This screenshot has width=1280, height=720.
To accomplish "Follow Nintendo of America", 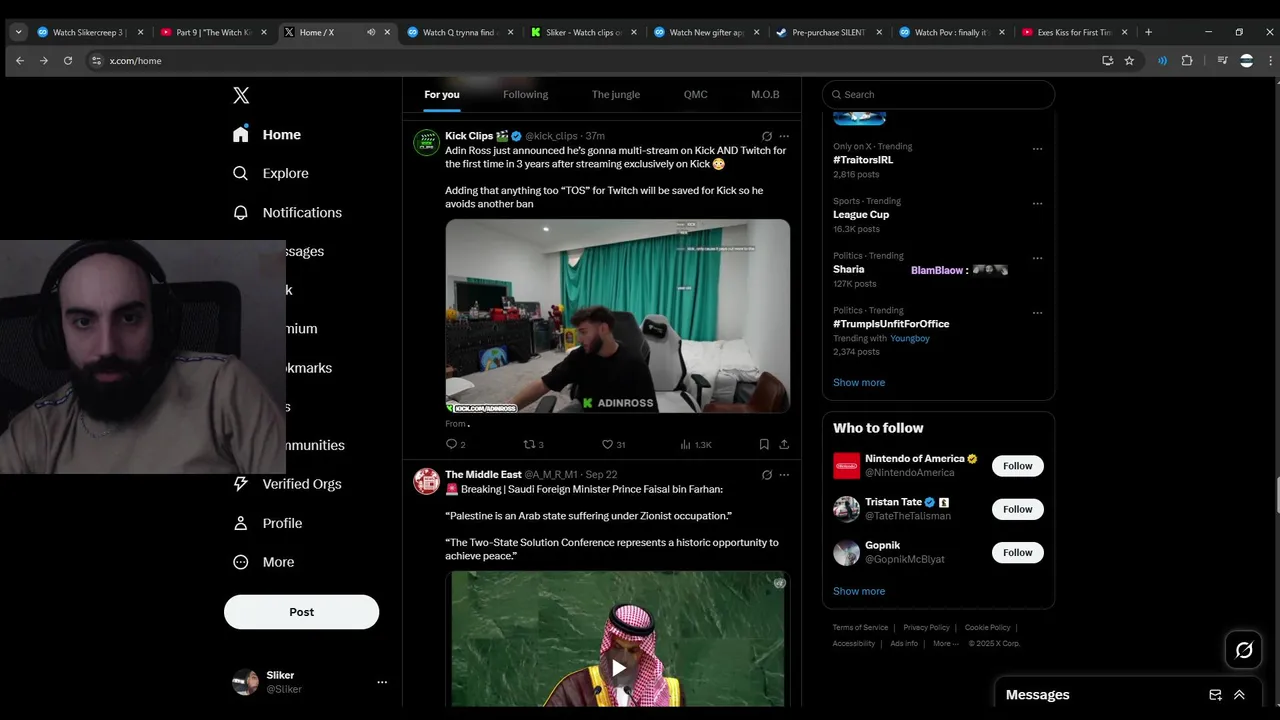I will click(1018, 466).
